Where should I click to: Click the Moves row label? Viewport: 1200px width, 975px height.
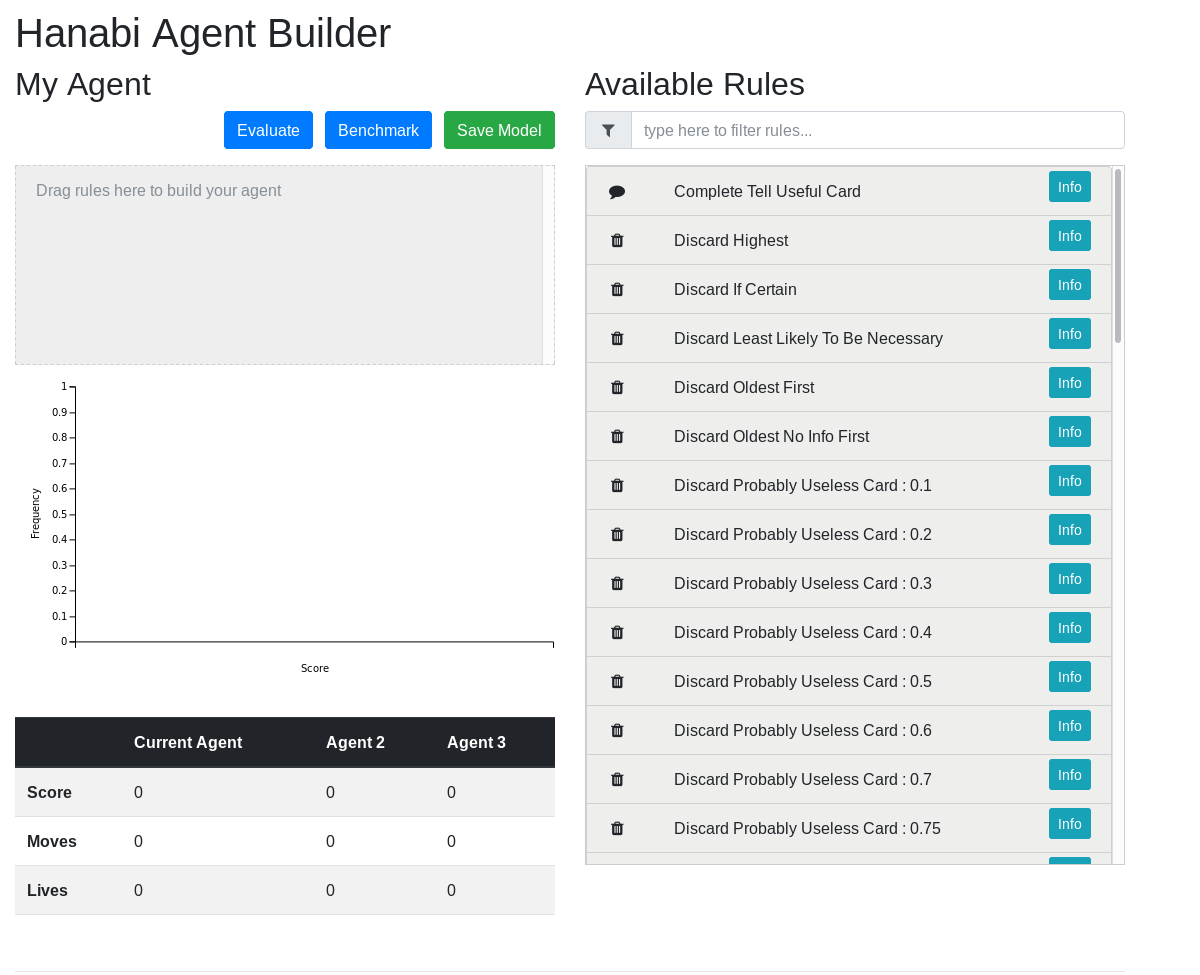click(52, 841)
